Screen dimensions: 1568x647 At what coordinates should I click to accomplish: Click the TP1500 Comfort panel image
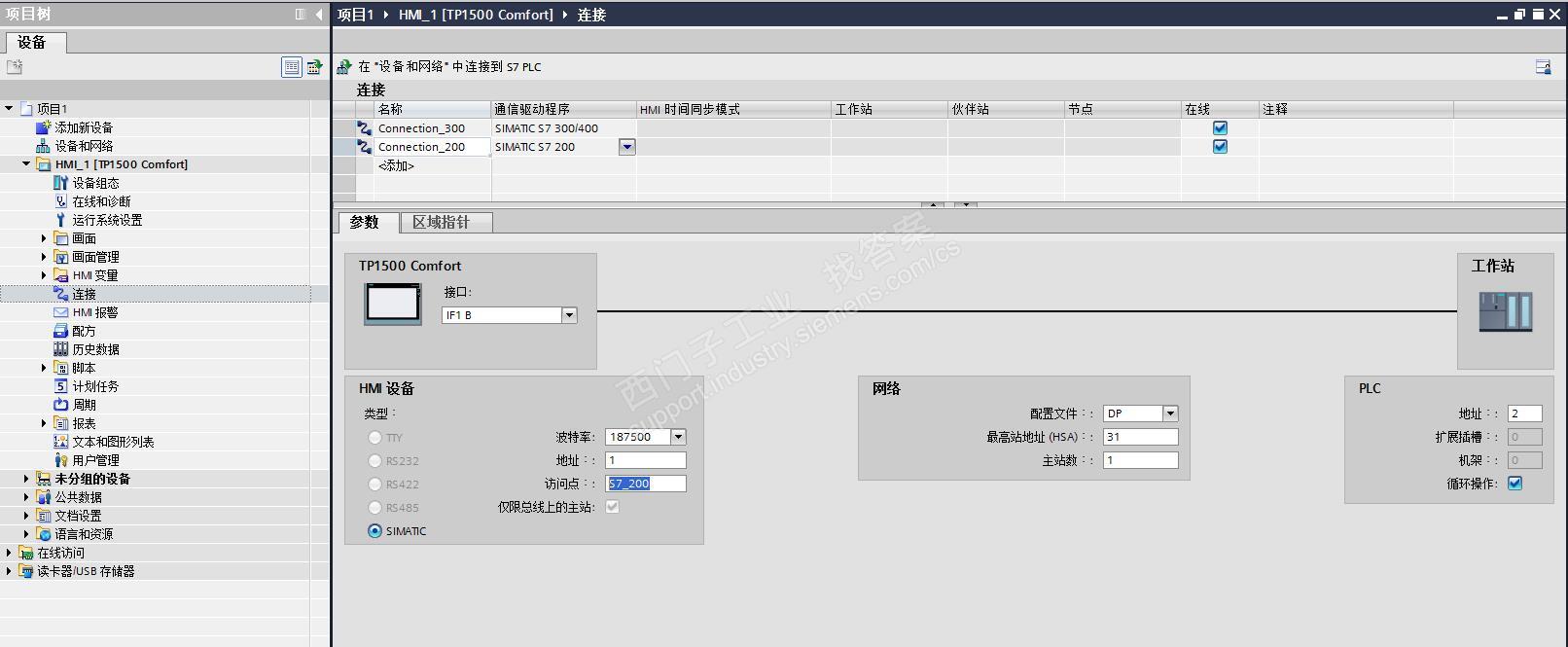(x=393, y=303)
